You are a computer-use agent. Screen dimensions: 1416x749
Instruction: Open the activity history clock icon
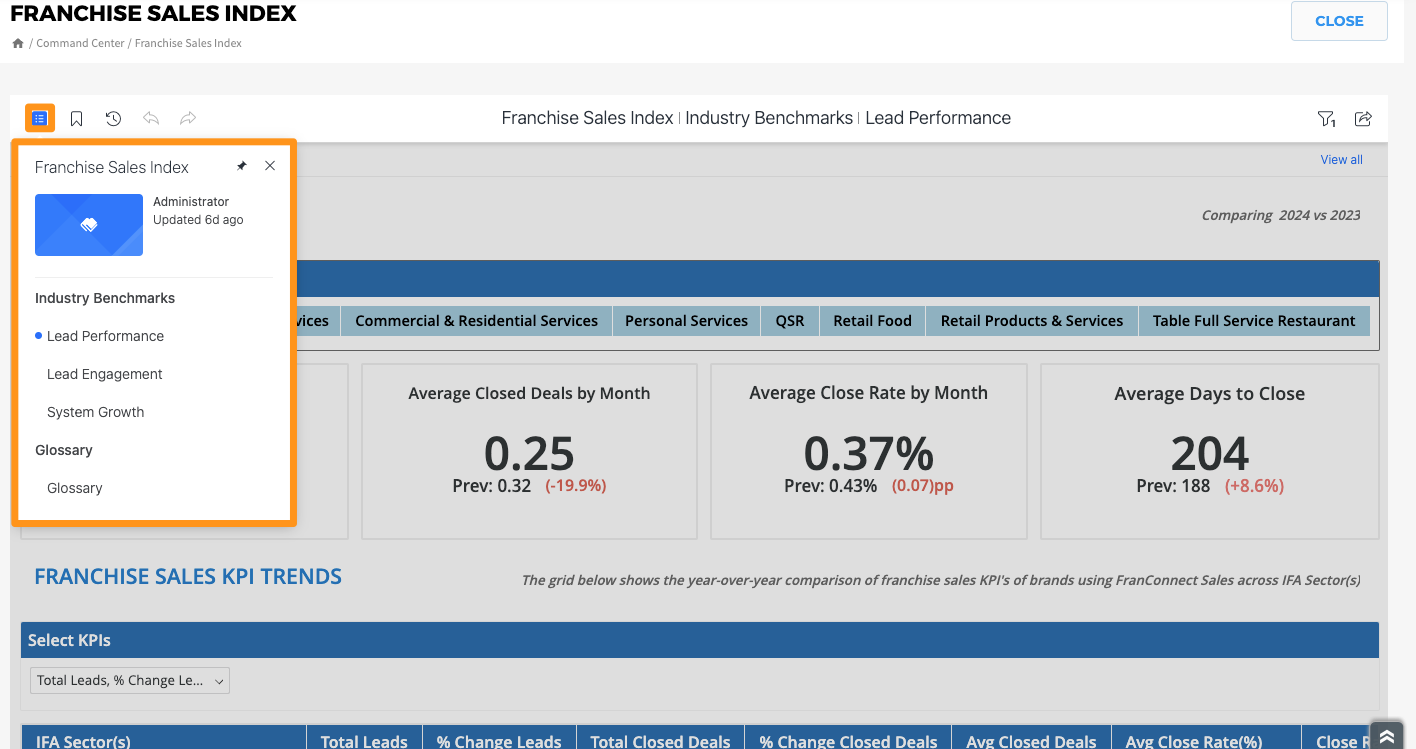pyautogui.click(x=113, y=119)
